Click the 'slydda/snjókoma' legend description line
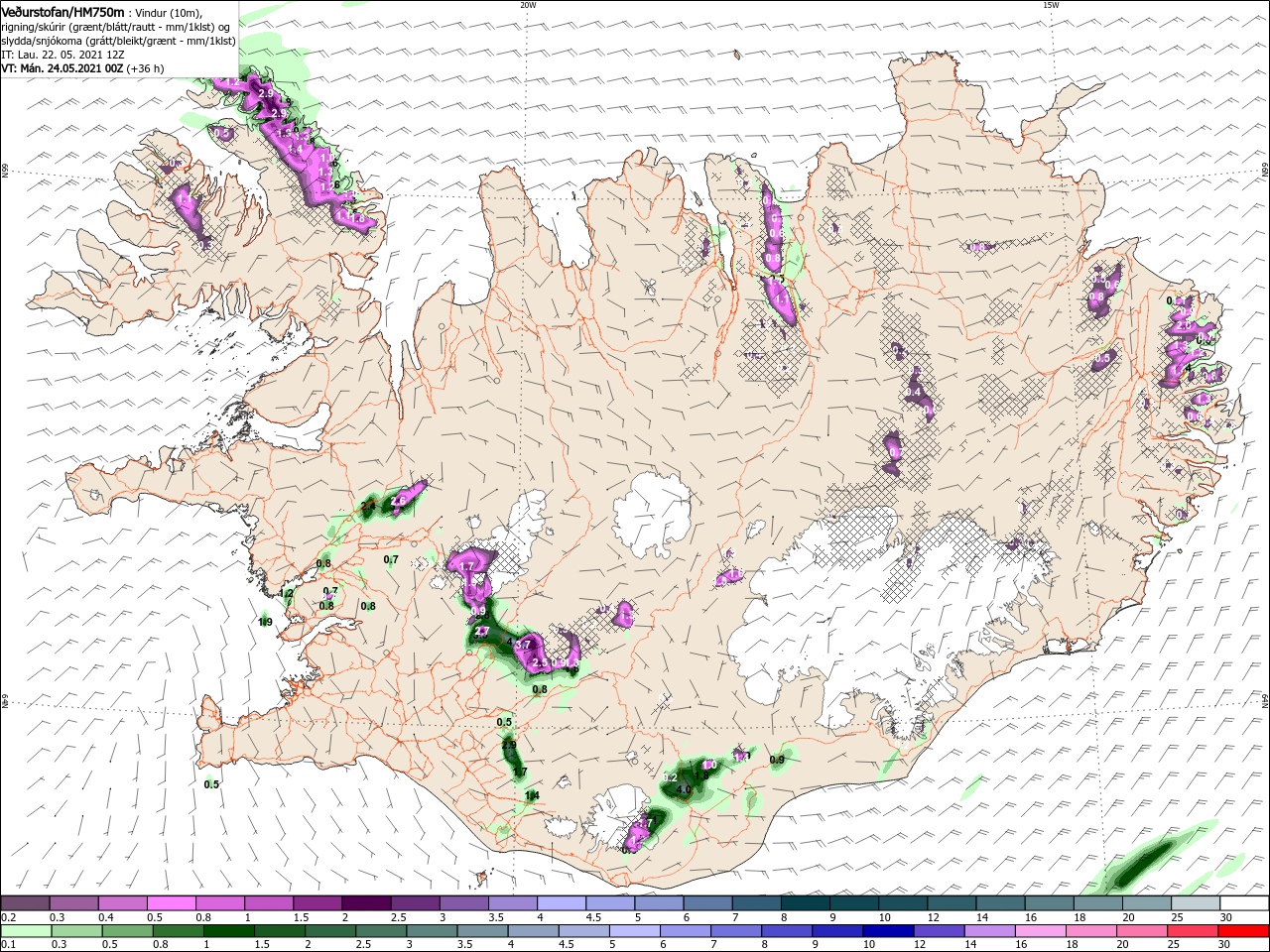Screen dimensions: 1270x952 [118, 41]
